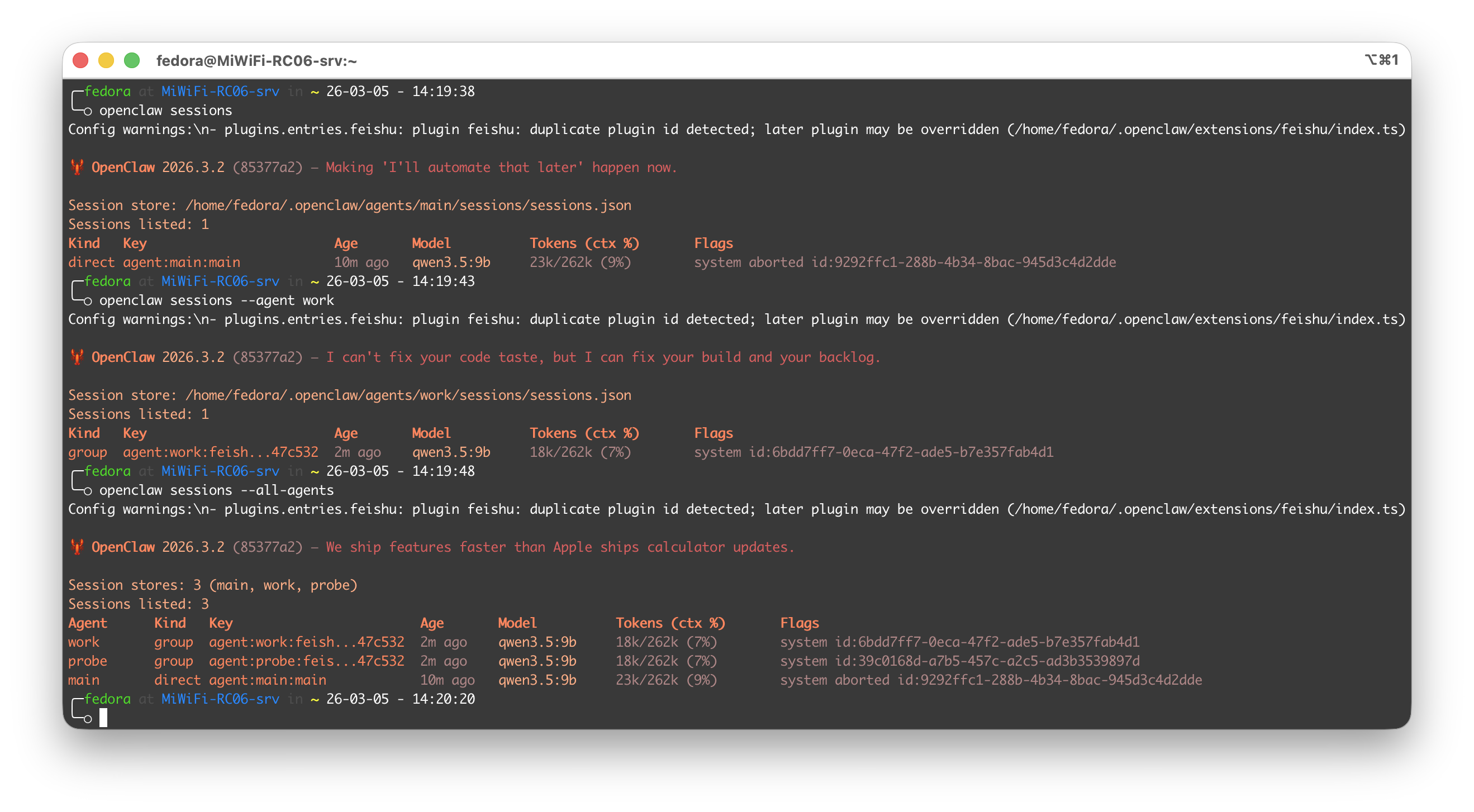Click the main sessions.json store path
This screenshot has height=812, width=1474.
tap(408, 206)
